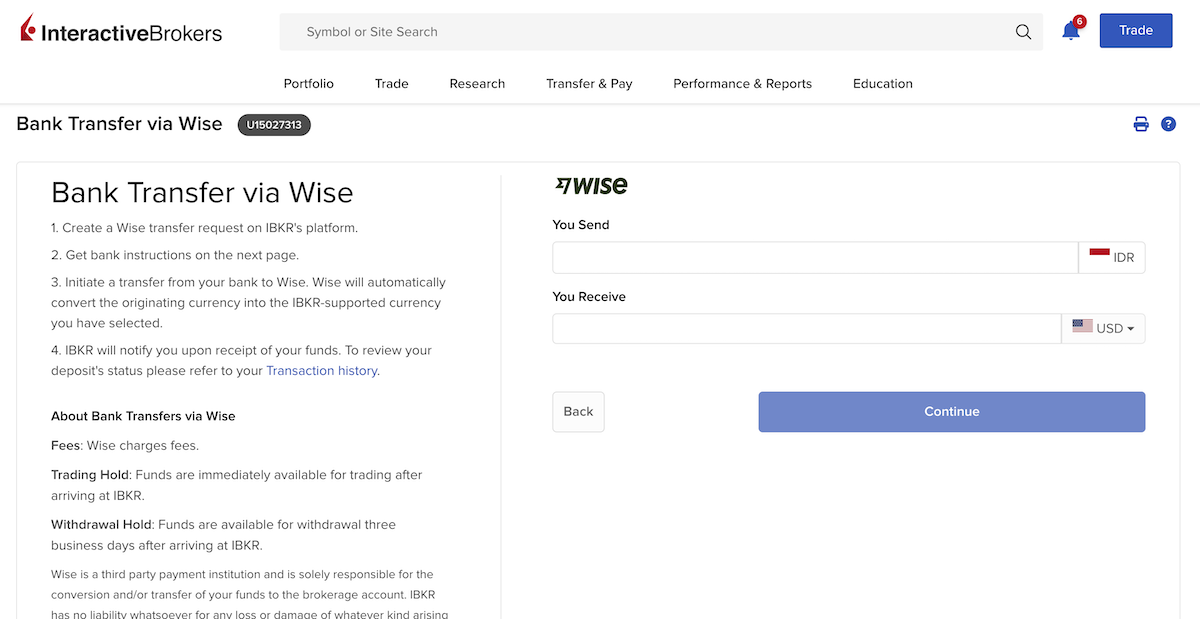Click step 3 'Initiate a transfer from your bank' text
The image size is (1200, 619).
(x=249, y=303)
